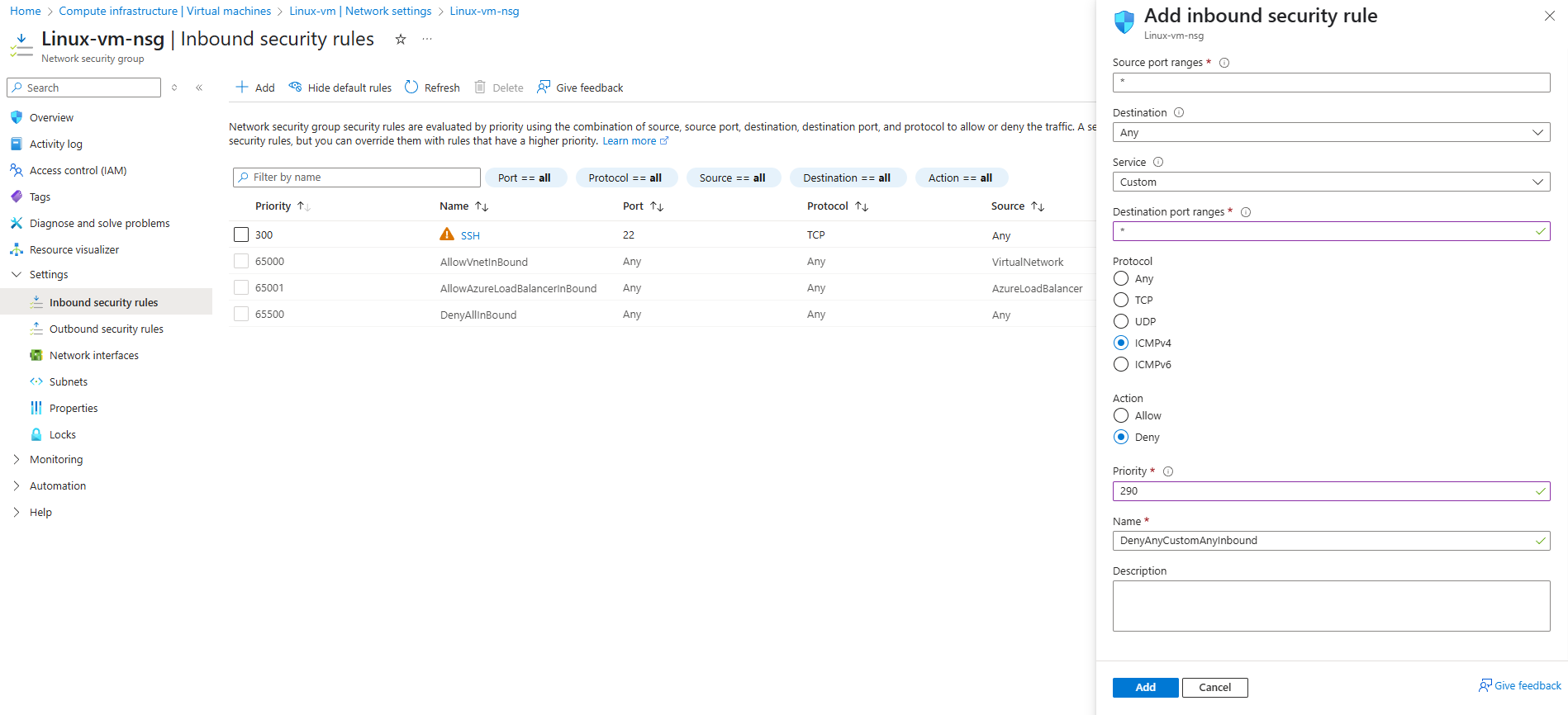This screenshot has height=715, width=1568.
Task: Expand the Monitoring section
Action: click(16, 459)
